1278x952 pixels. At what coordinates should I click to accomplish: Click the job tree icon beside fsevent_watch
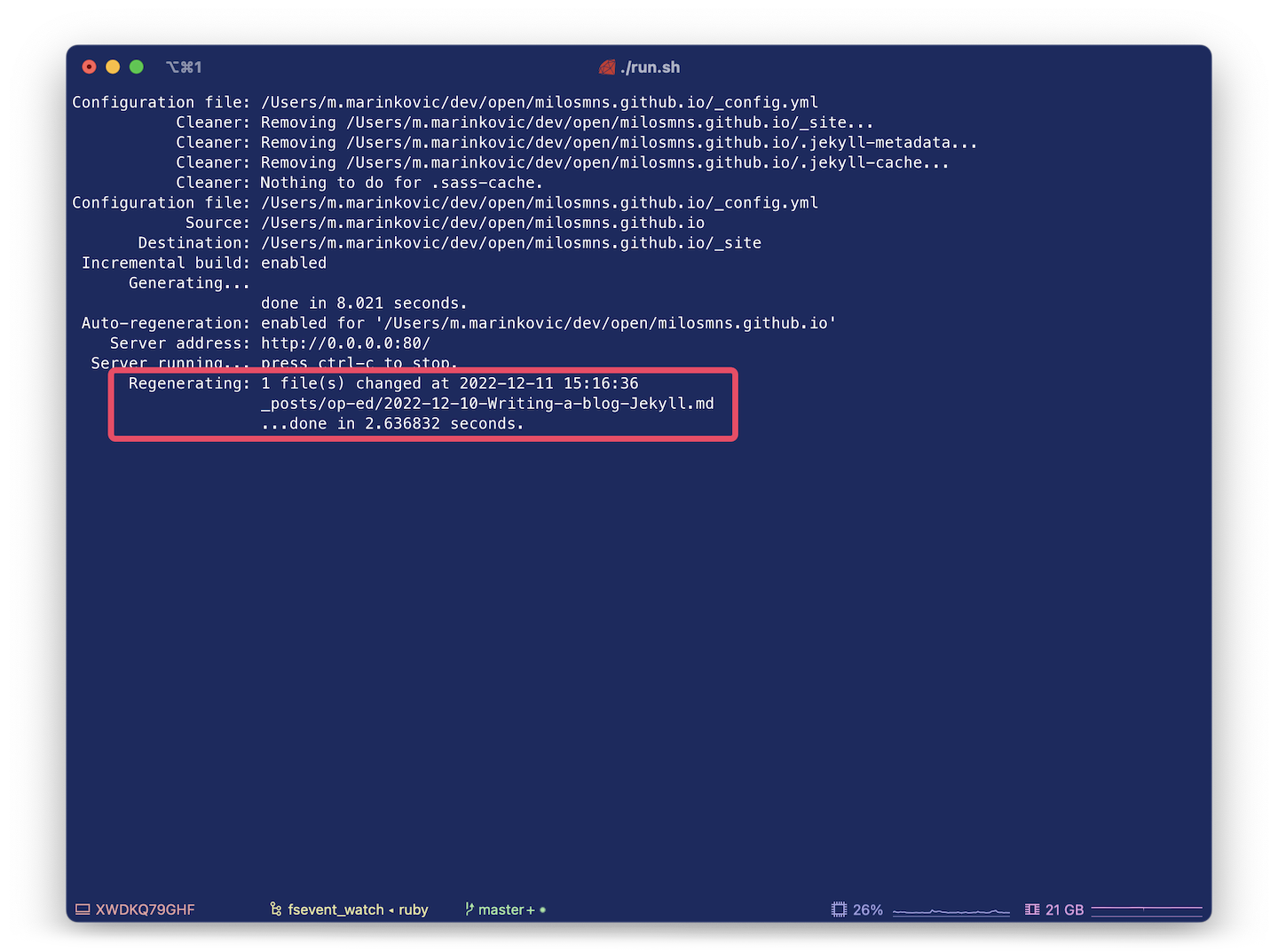[276, 909]
